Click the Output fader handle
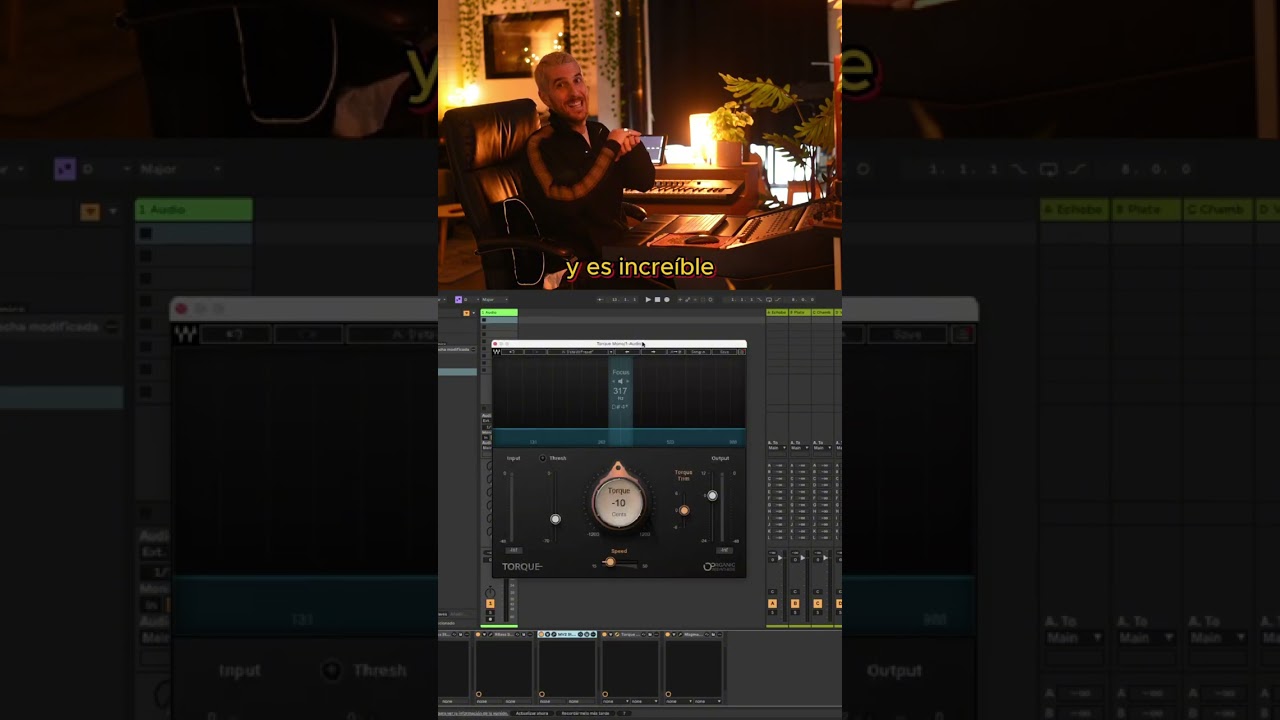 pyautogui.click(x=712, y=496)
